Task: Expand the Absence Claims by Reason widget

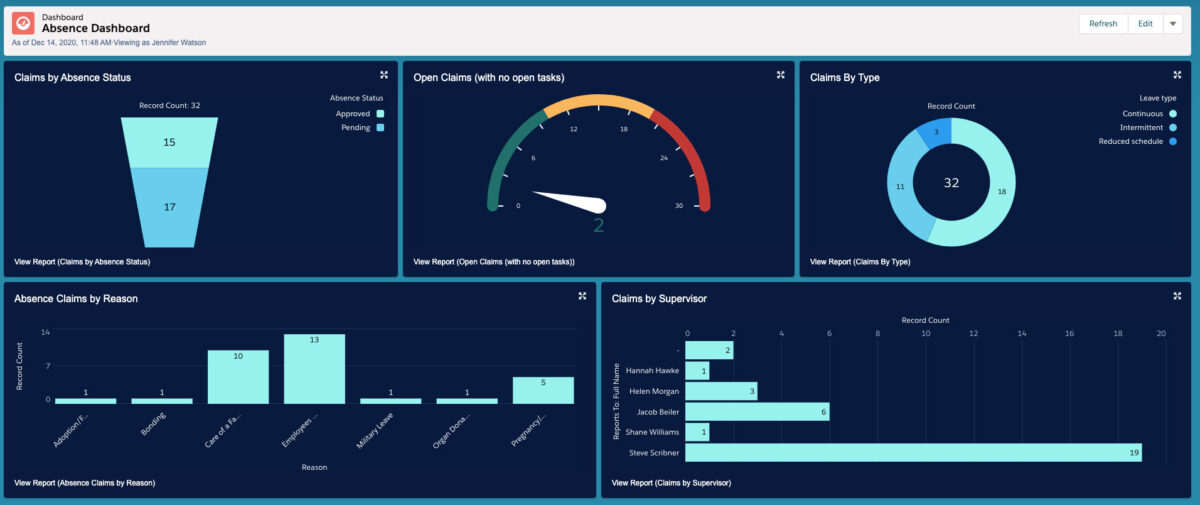Action: point(582,296)
